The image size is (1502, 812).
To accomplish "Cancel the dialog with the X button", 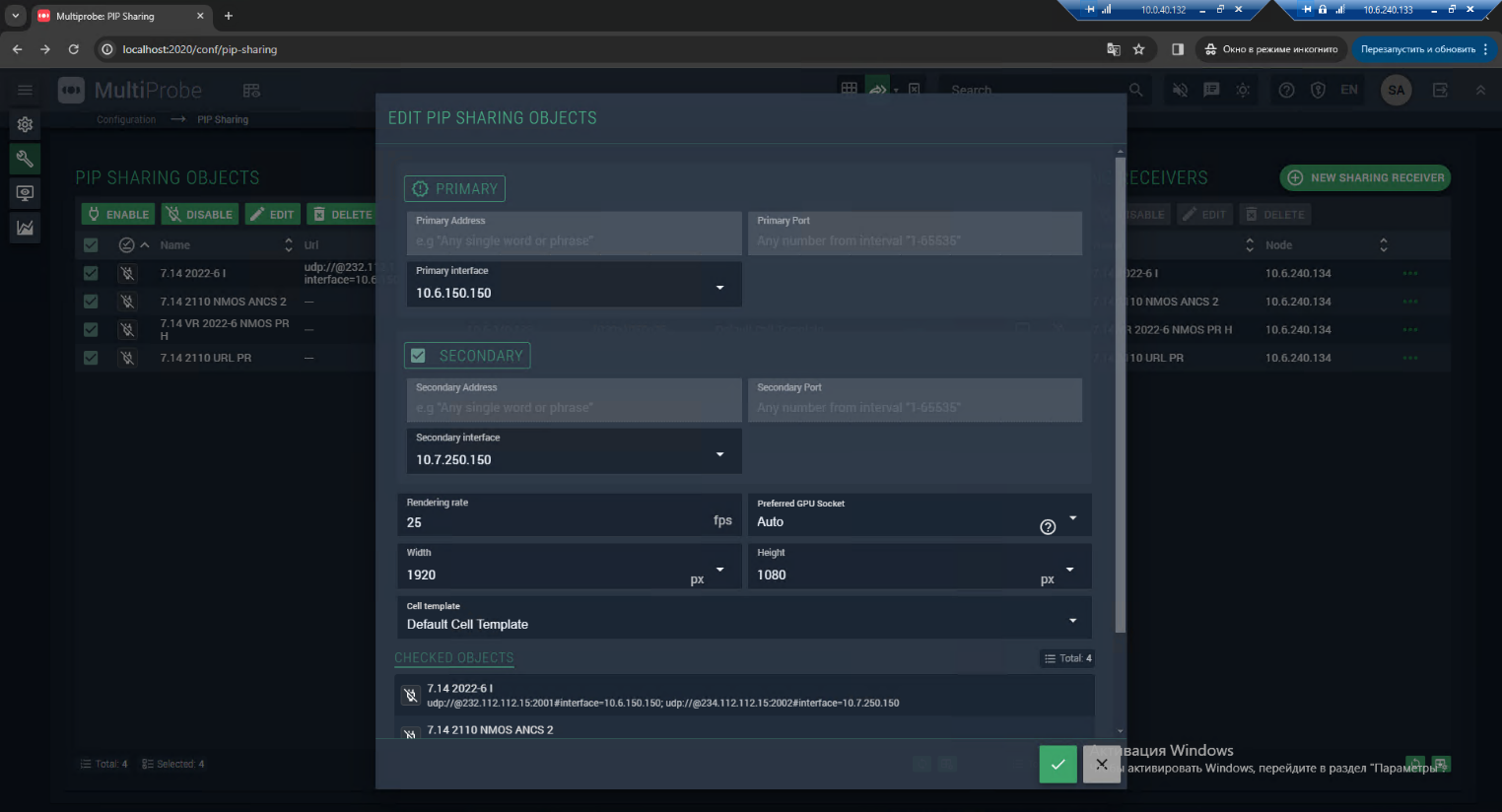I will click(x=1101, y=764).
